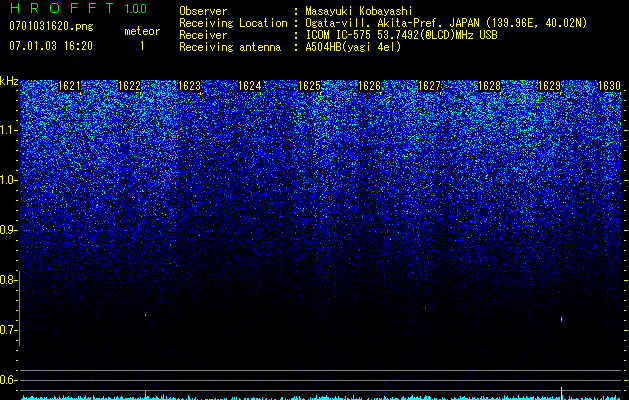The width and height of the screenshot is (629, 400).
Task: Click the small green echo dot near 1622
Action: tap(146, 315)
